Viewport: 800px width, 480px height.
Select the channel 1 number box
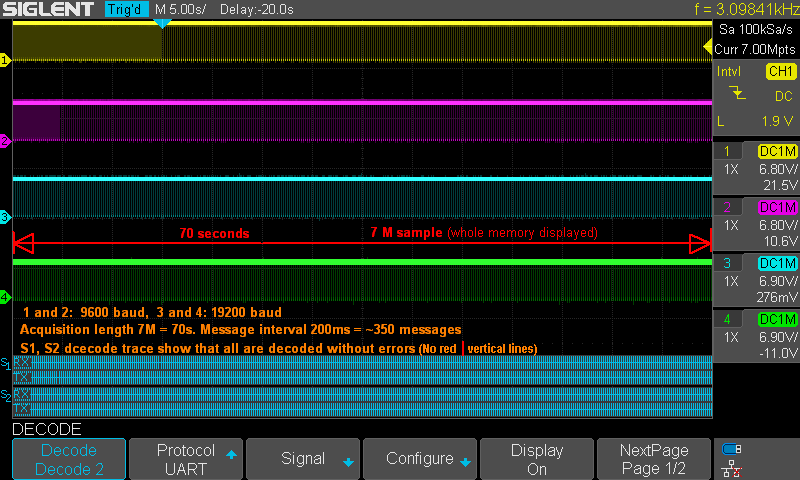[727, 151]
